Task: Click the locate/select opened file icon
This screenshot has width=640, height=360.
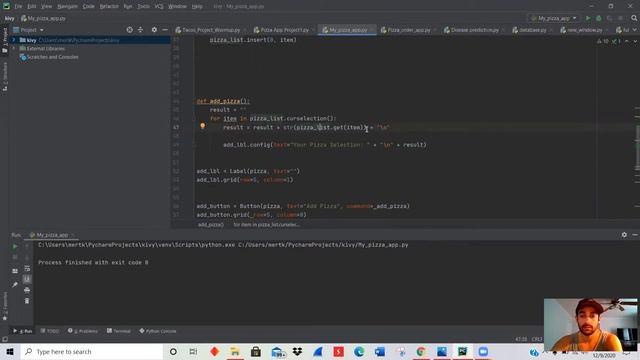Action: coord(129,30)
